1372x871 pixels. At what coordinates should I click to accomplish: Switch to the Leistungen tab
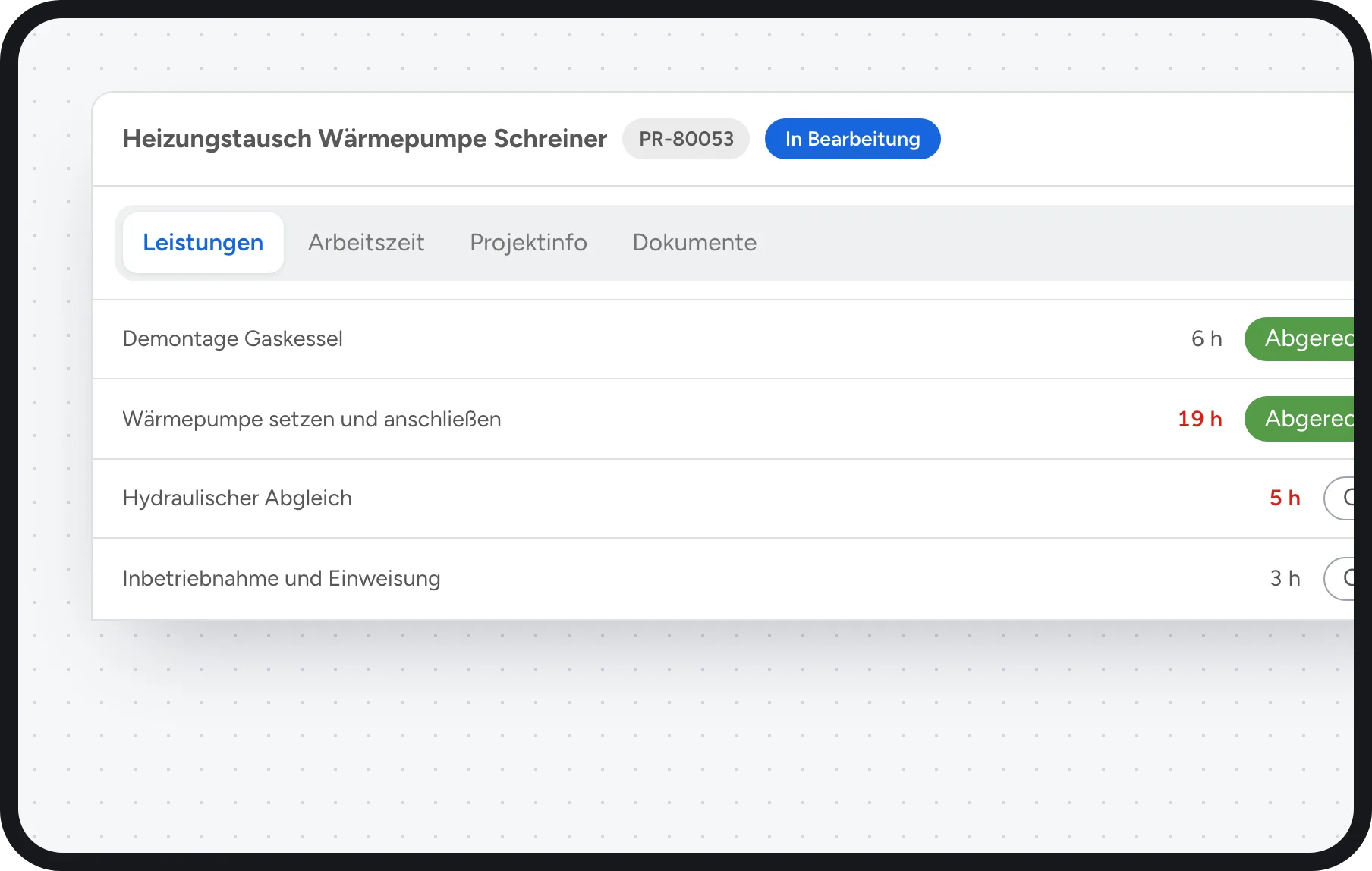(203, 243)
